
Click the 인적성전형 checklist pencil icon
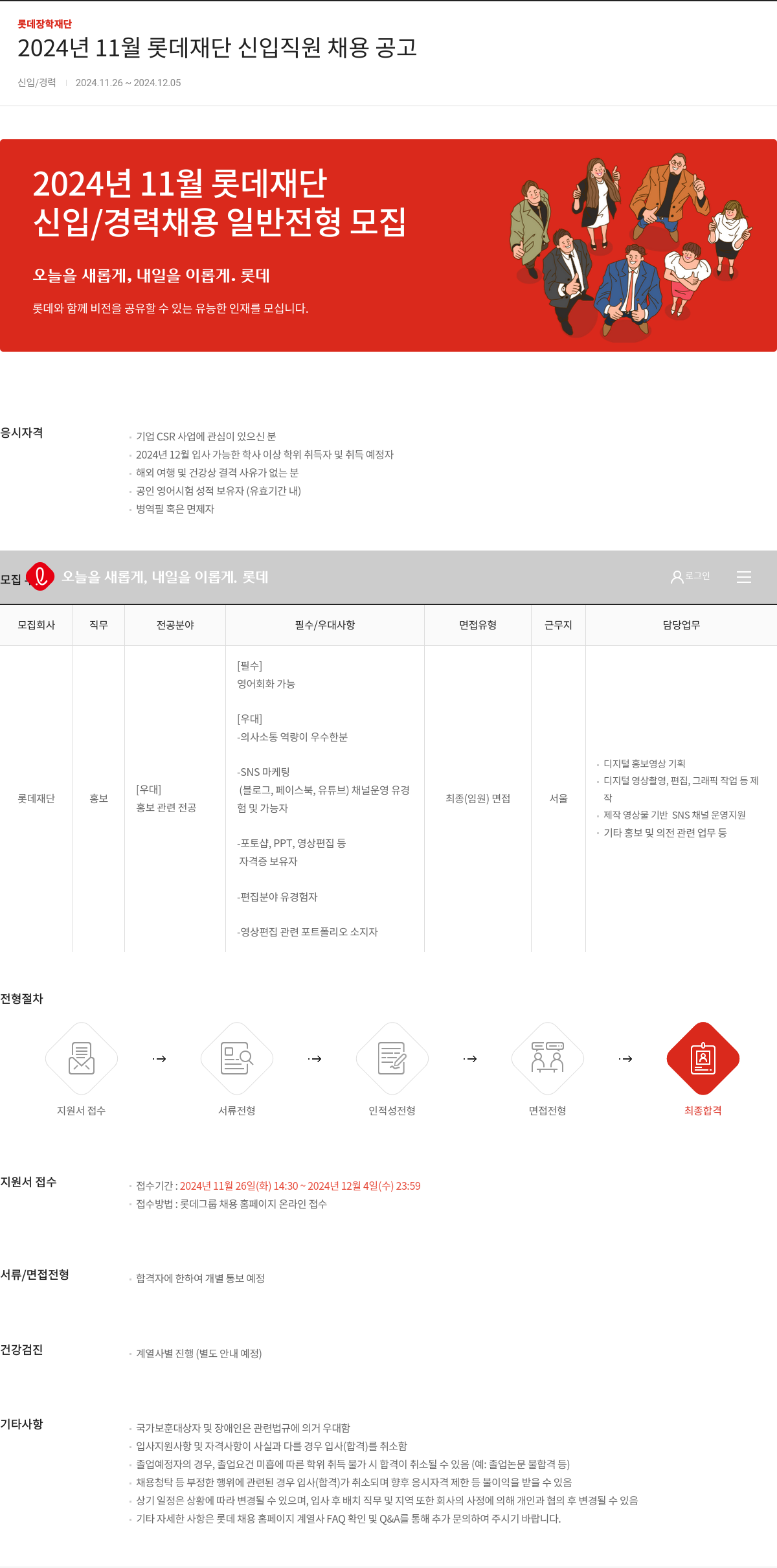(392, 1058)
